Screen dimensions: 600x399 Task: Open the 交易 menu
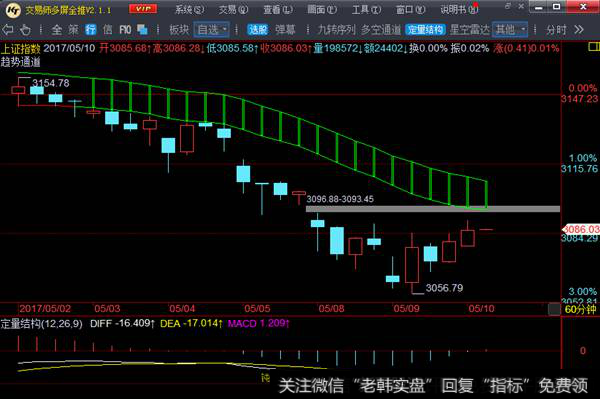pyautogui.click(x=233, y=10)
